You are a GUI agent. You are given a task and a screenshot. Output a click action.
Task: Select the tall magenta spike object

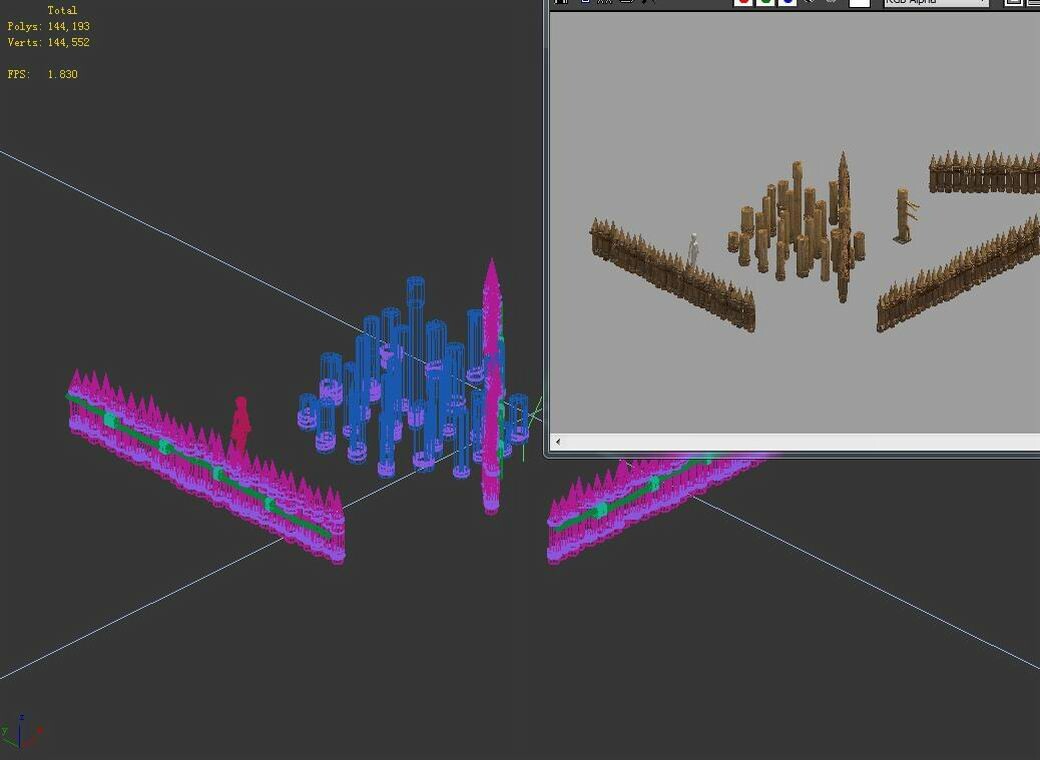click(491, 386)
